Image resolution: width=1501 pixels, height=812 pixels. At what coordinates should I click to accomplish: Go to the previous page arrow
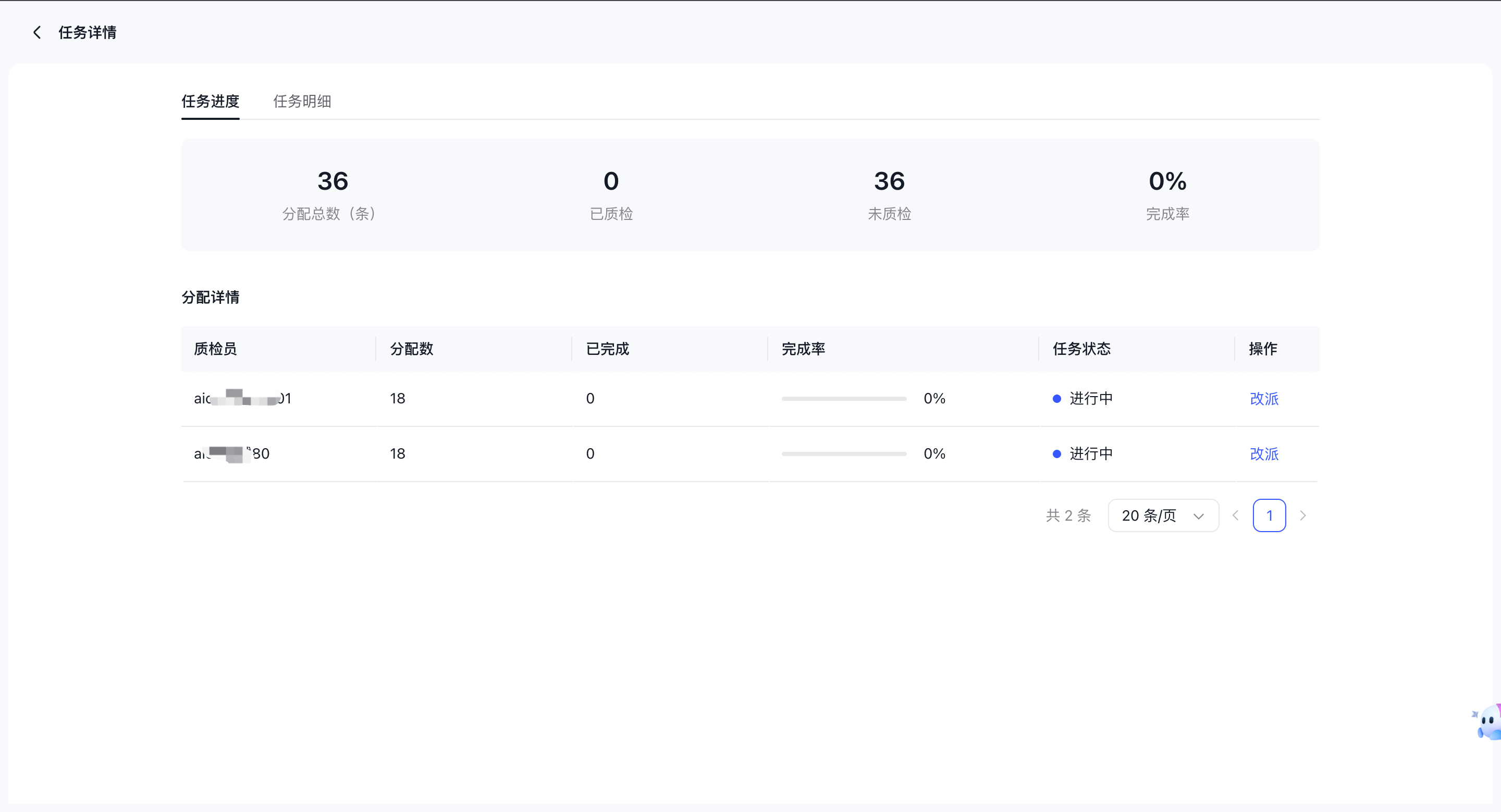pos(1235,515)
